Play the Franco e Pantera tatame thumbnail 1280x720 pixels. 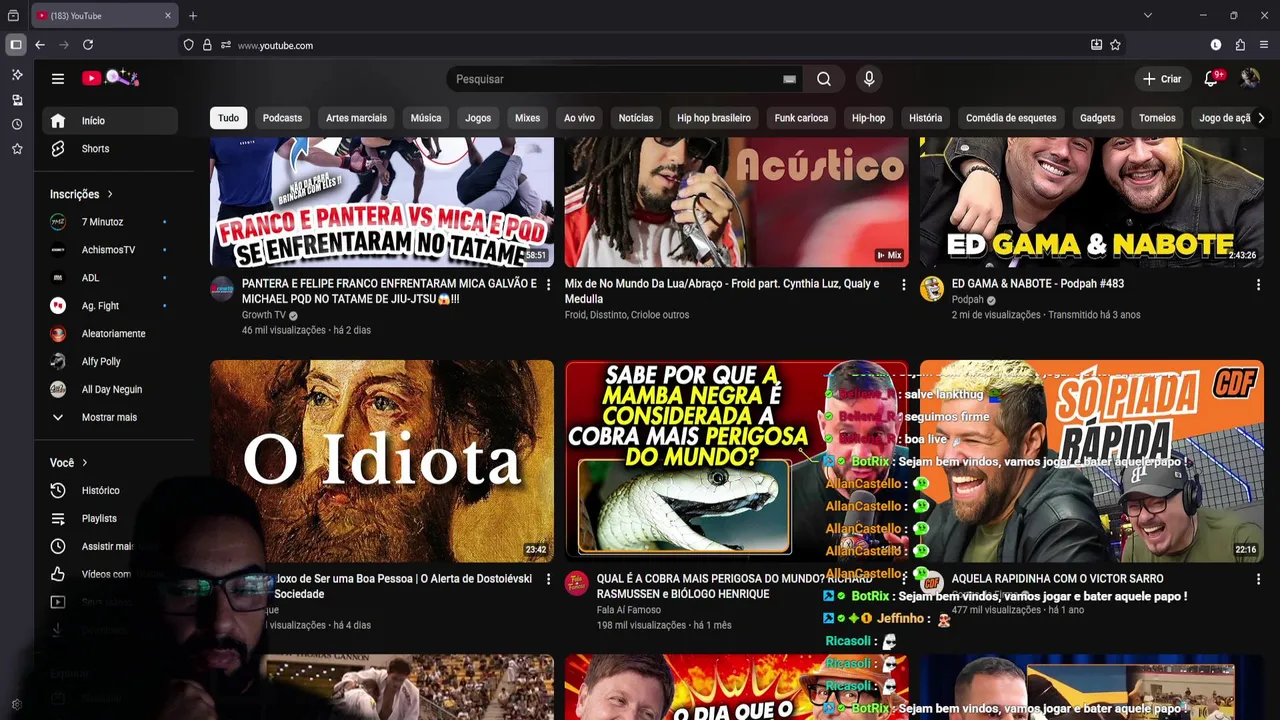[x=382, y=202]
